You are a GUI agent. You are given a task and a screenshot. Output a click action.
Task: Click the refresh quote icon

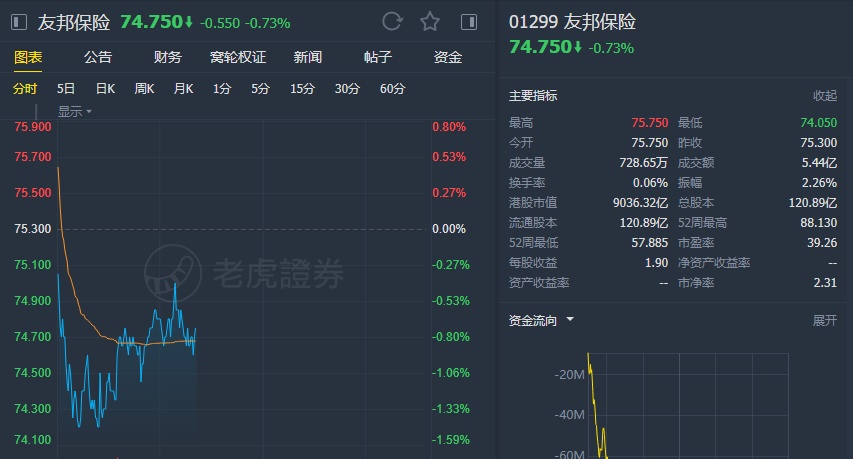click(x=392, y=21)
